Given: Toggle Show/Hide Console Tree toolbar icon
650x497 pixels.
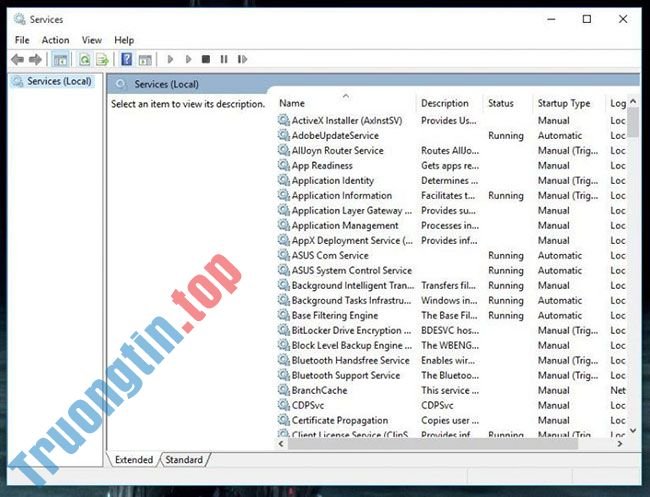Looking at the screenshot, I should [61, 60].
